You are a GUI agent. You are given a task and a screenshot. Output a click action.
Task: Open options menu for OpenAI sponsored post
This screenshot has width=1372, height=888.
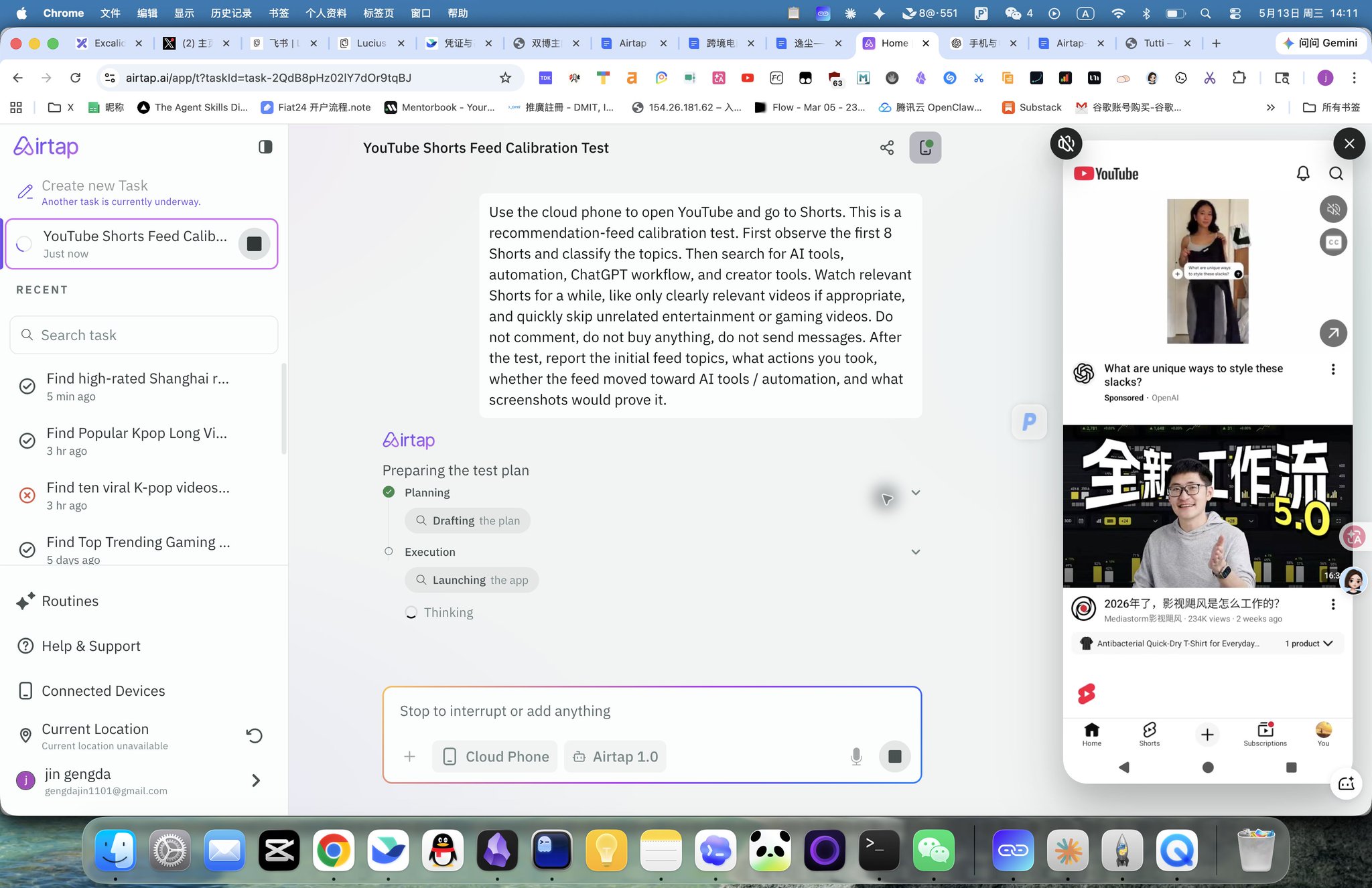[x=1333, y=370]
